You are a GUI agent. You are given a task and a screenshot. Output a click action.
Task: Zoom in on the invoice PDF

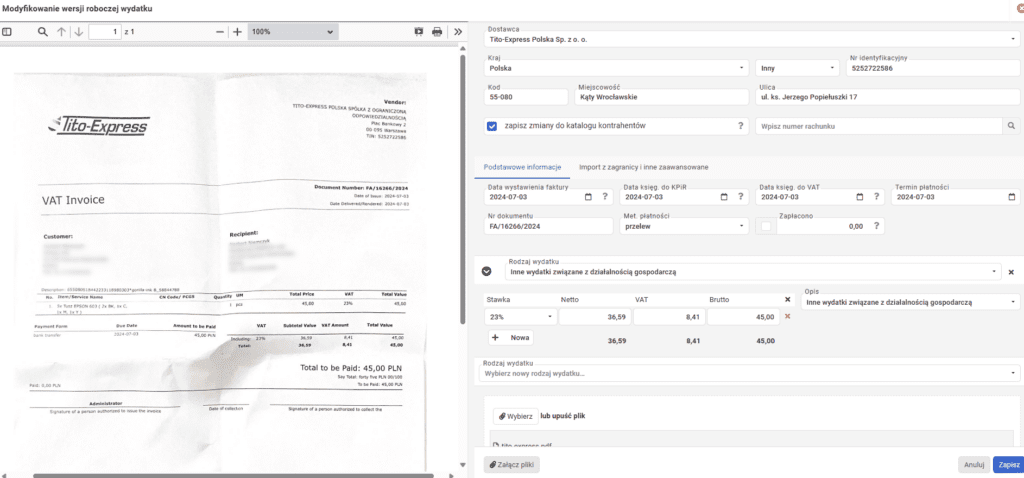click(237, 32)
